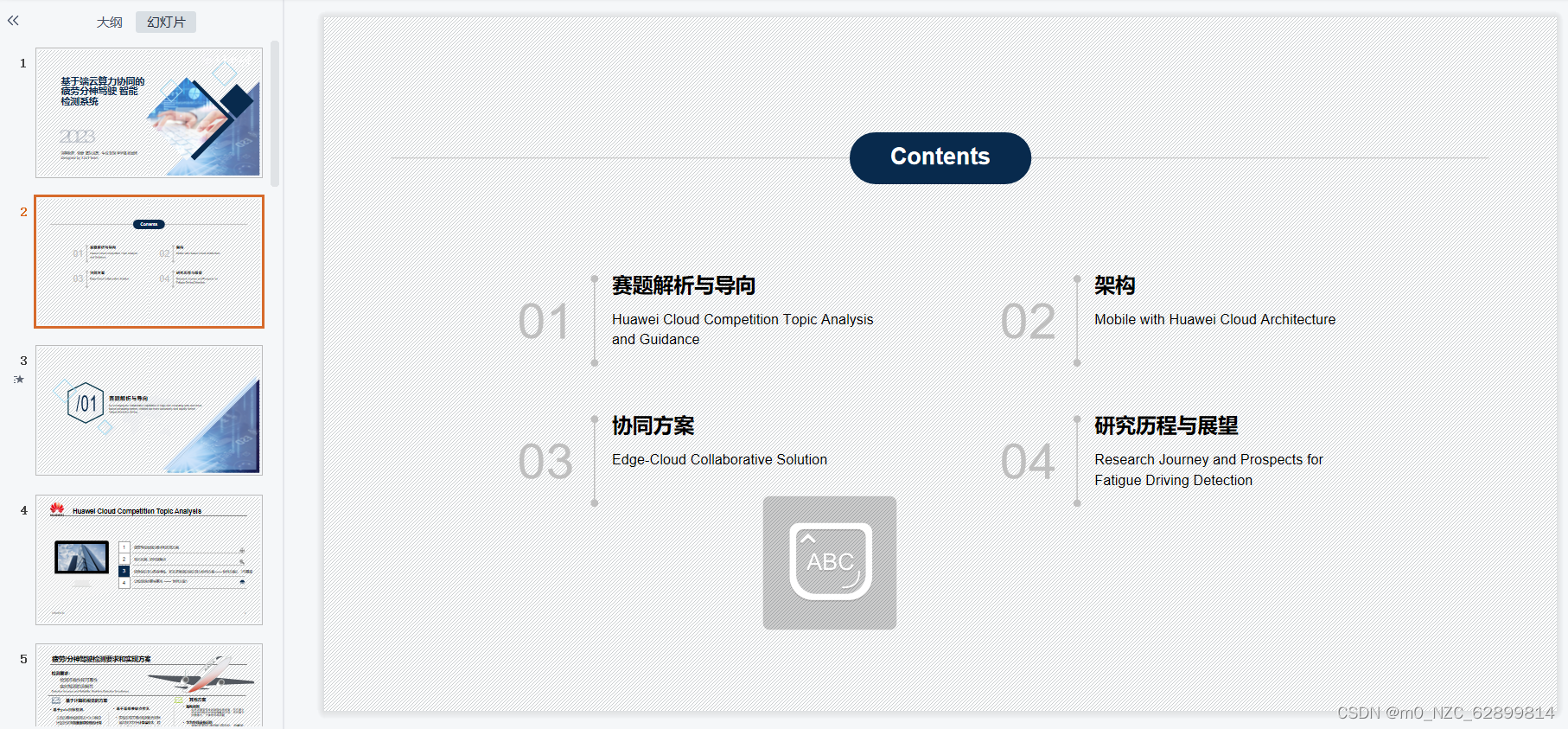Switch to the 大纲 outline tab
This screenshot has width=1568, height=729.
[109, 22]
